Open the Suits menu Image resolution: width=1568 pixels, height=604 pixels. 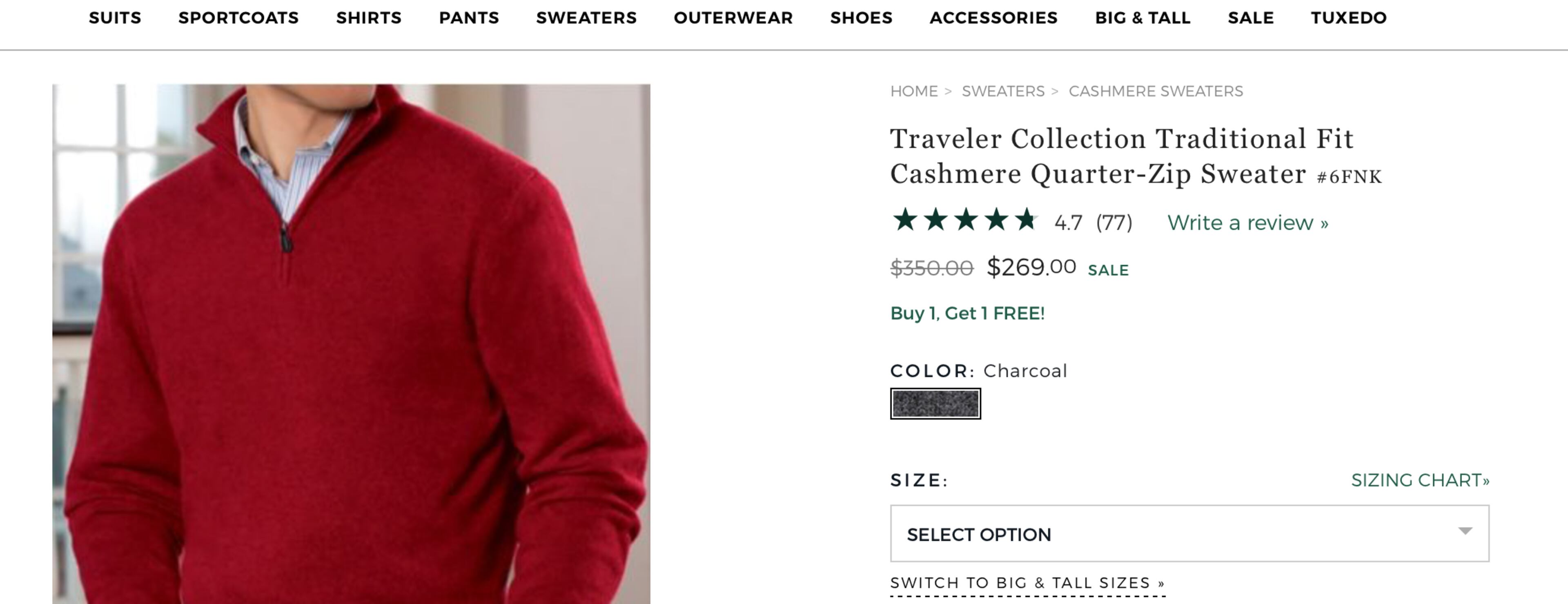click(x=115, y=18)
